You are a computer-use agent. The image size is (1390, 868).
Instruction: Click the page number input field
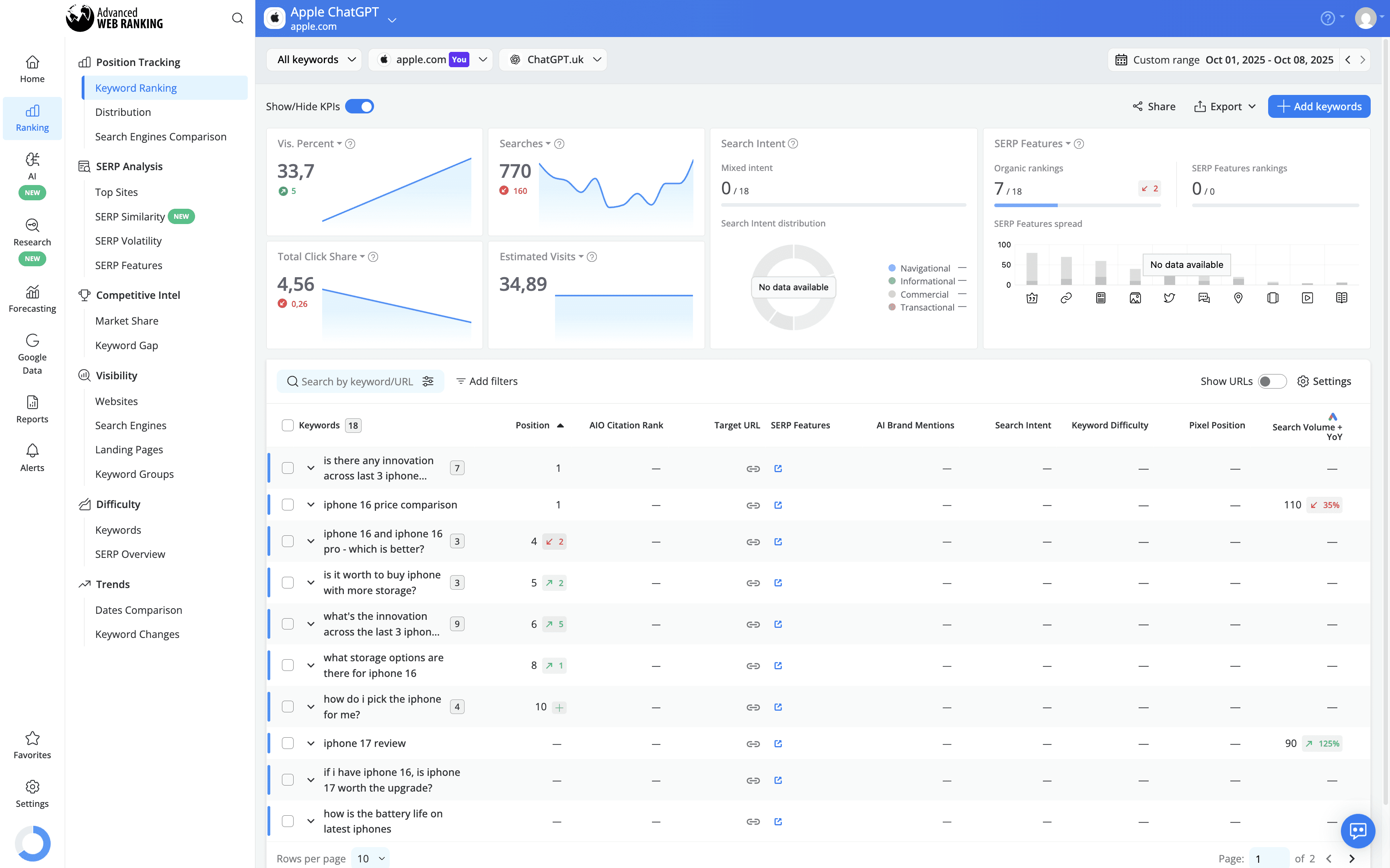click(x=1269, y=859)
